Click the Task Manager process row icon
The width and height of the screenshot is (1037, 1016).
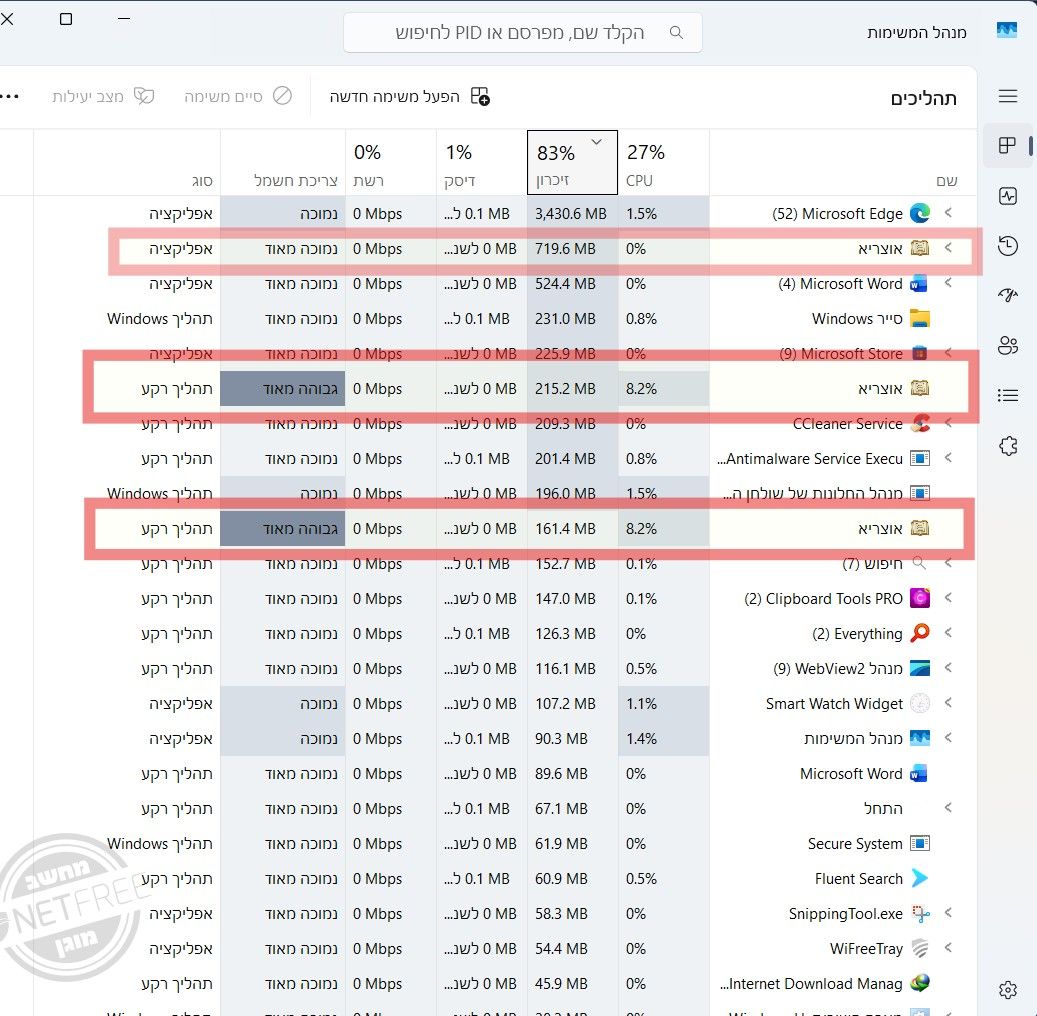[x=920, y=738]
